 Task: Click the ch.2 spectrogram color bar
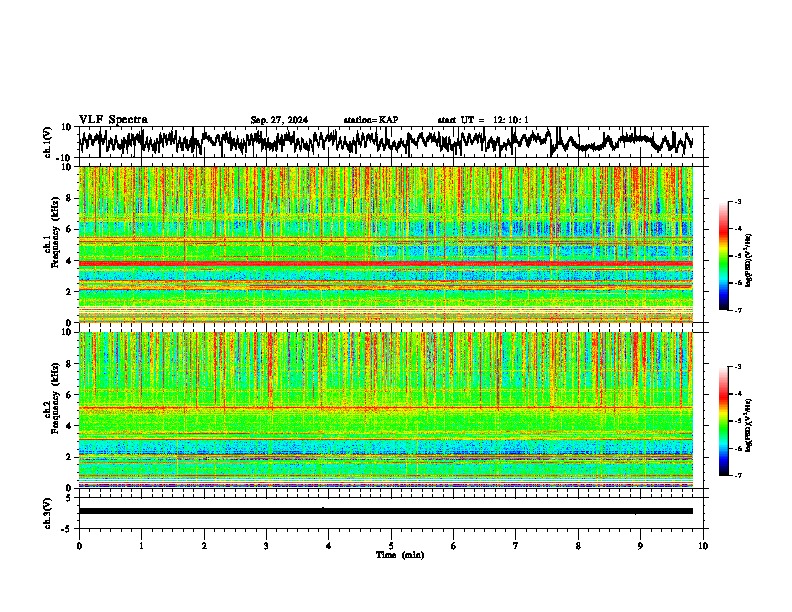click(x=723, y=421)
